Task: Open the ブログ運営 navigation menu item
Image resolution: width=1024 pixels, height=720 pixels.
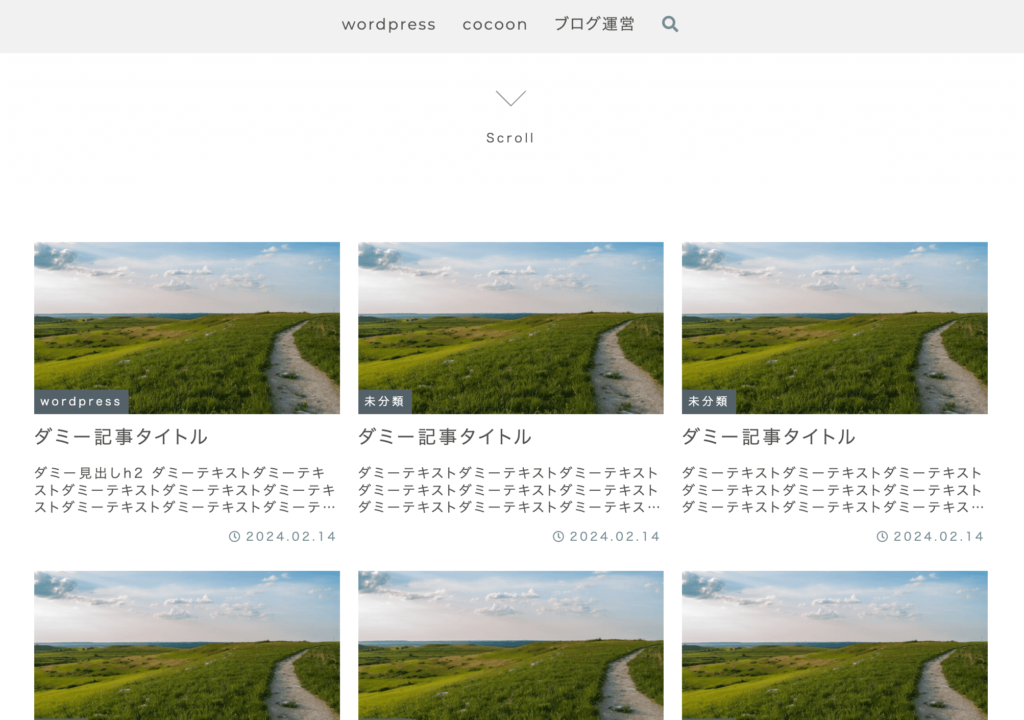Action: (x=594, y=24)
